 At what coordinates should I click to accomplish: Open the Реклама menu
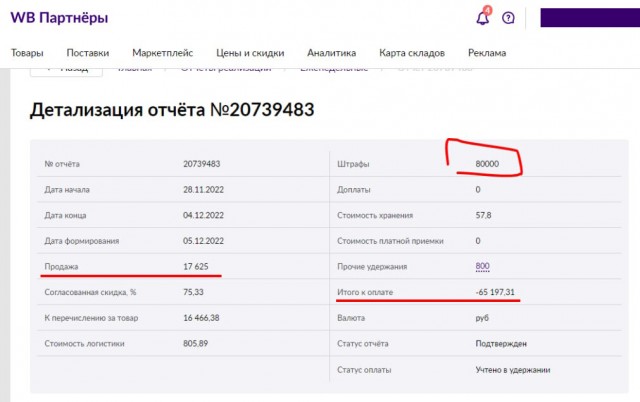[487, 53]
